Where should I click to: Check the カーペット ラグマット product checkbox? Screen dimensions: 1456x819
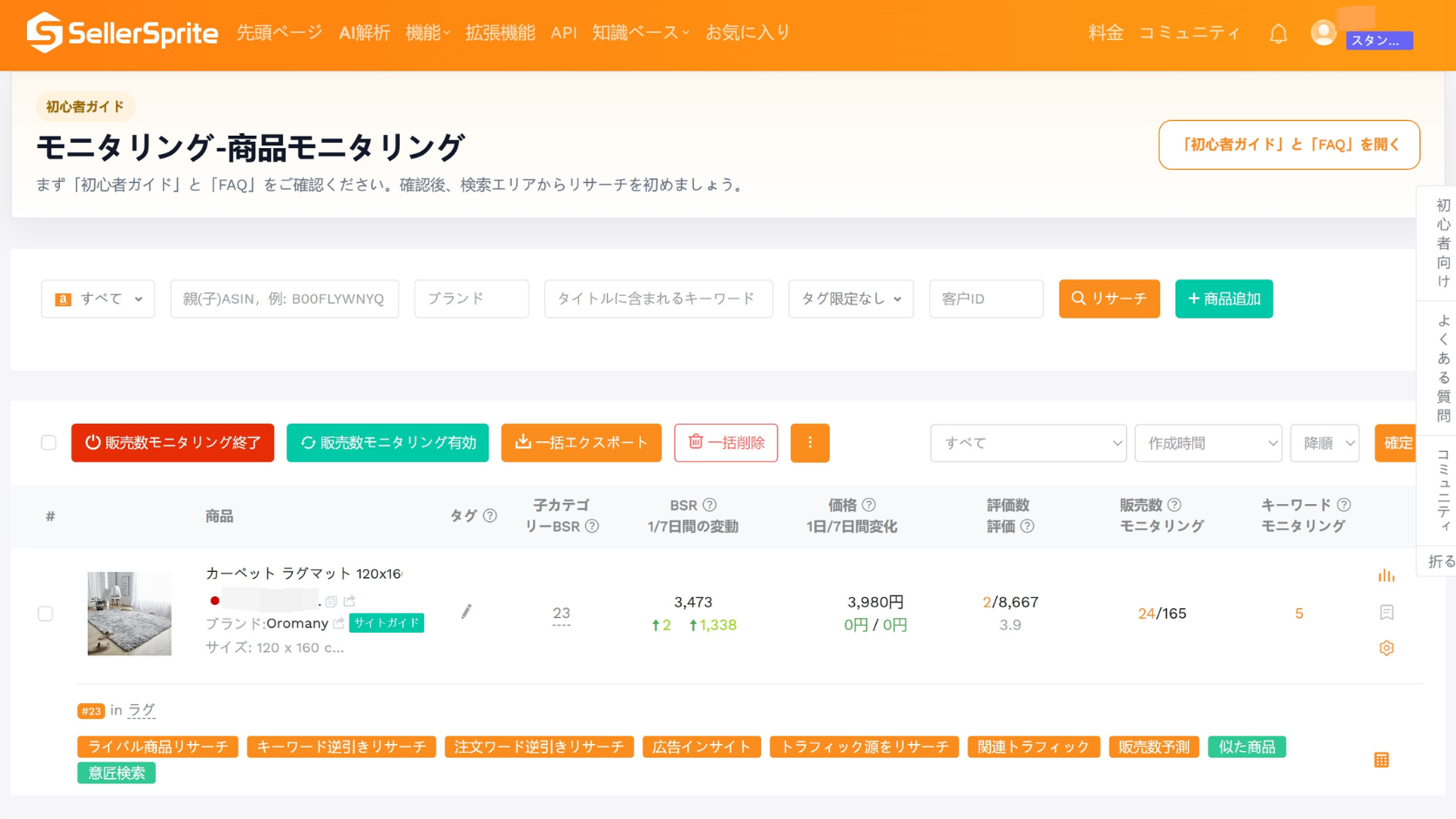[x=45, y=614]
